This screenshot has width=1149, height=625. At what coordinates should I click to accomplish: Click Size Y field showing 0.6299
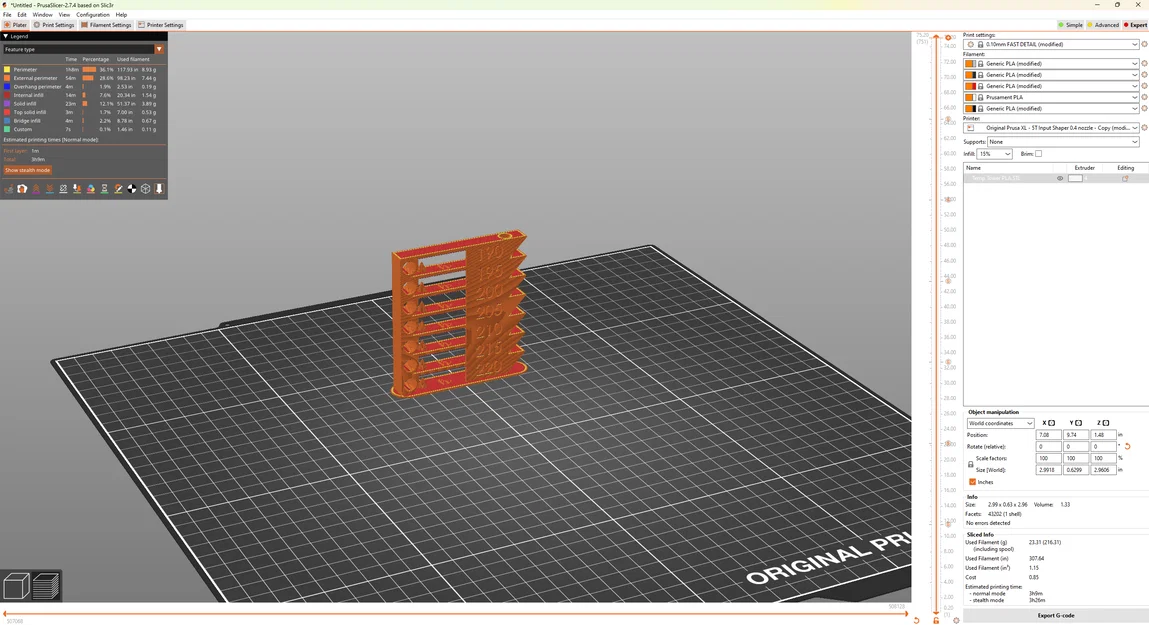point(1076,470)
